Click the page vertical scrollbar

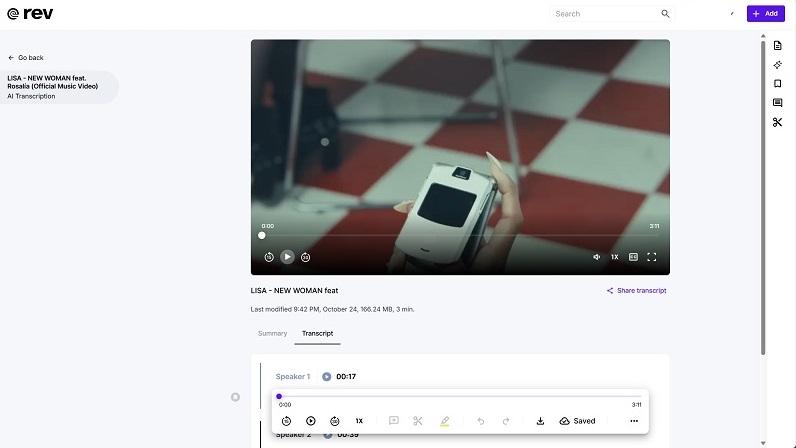762,197
